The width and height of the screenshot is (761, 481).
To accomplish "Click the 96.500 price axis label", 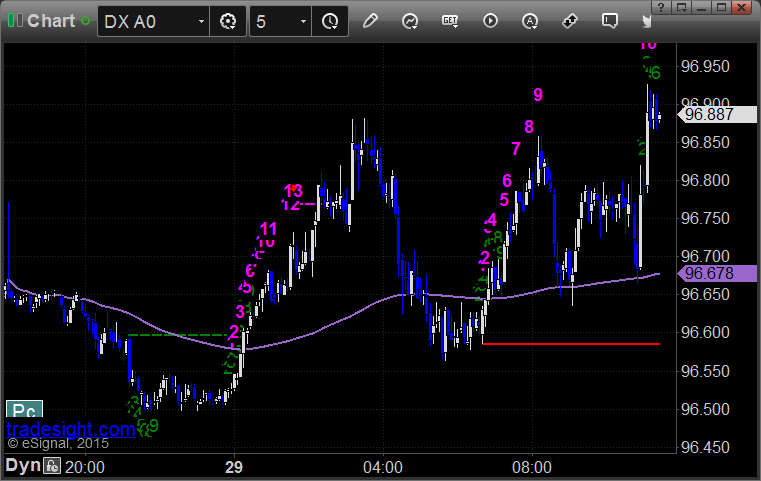I will (x=705, y=409).
